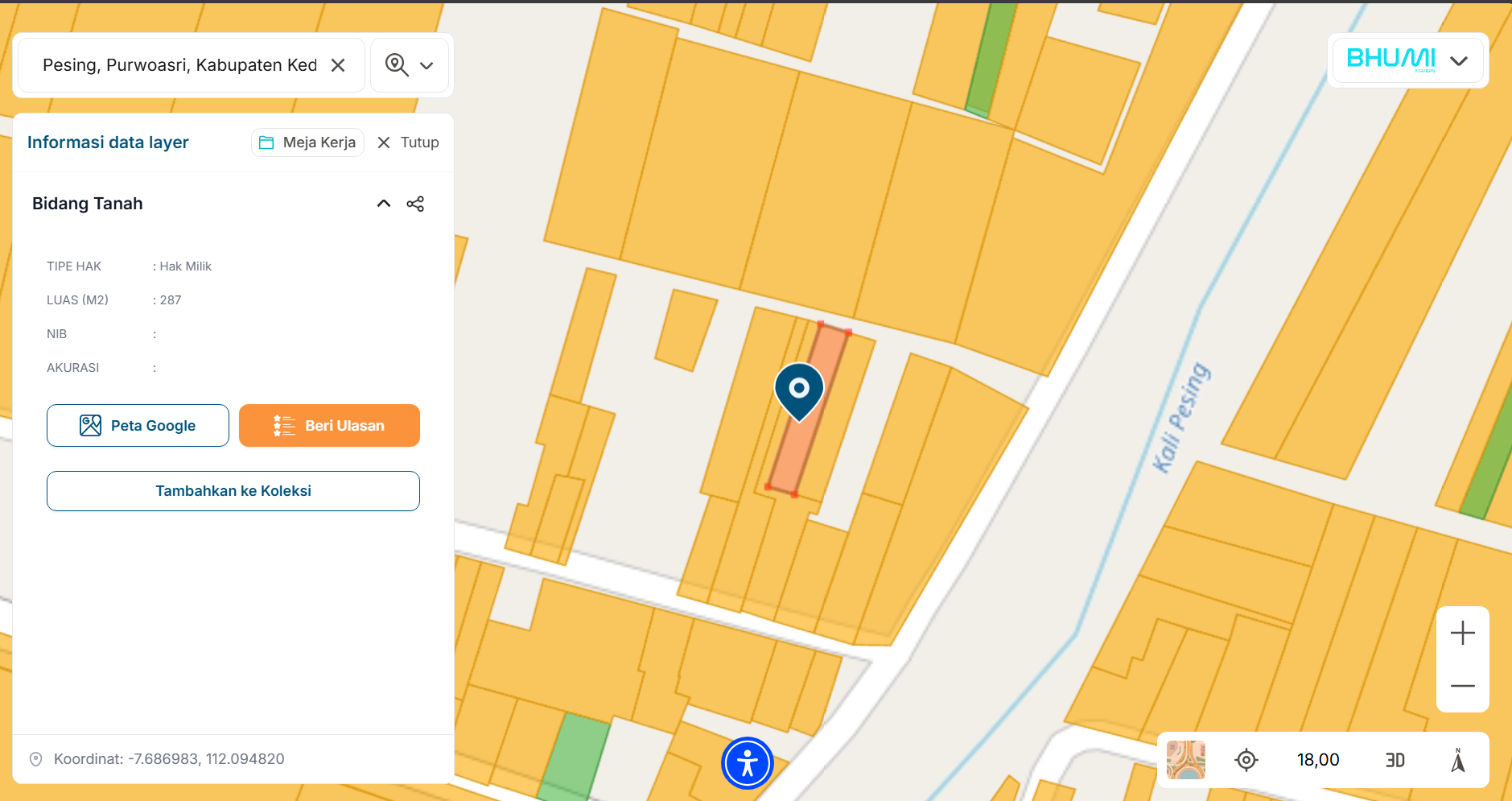This screenshot has height=801, width=1512.
Task: Open the search type dropdown chevron
Action: pos(427,66)
